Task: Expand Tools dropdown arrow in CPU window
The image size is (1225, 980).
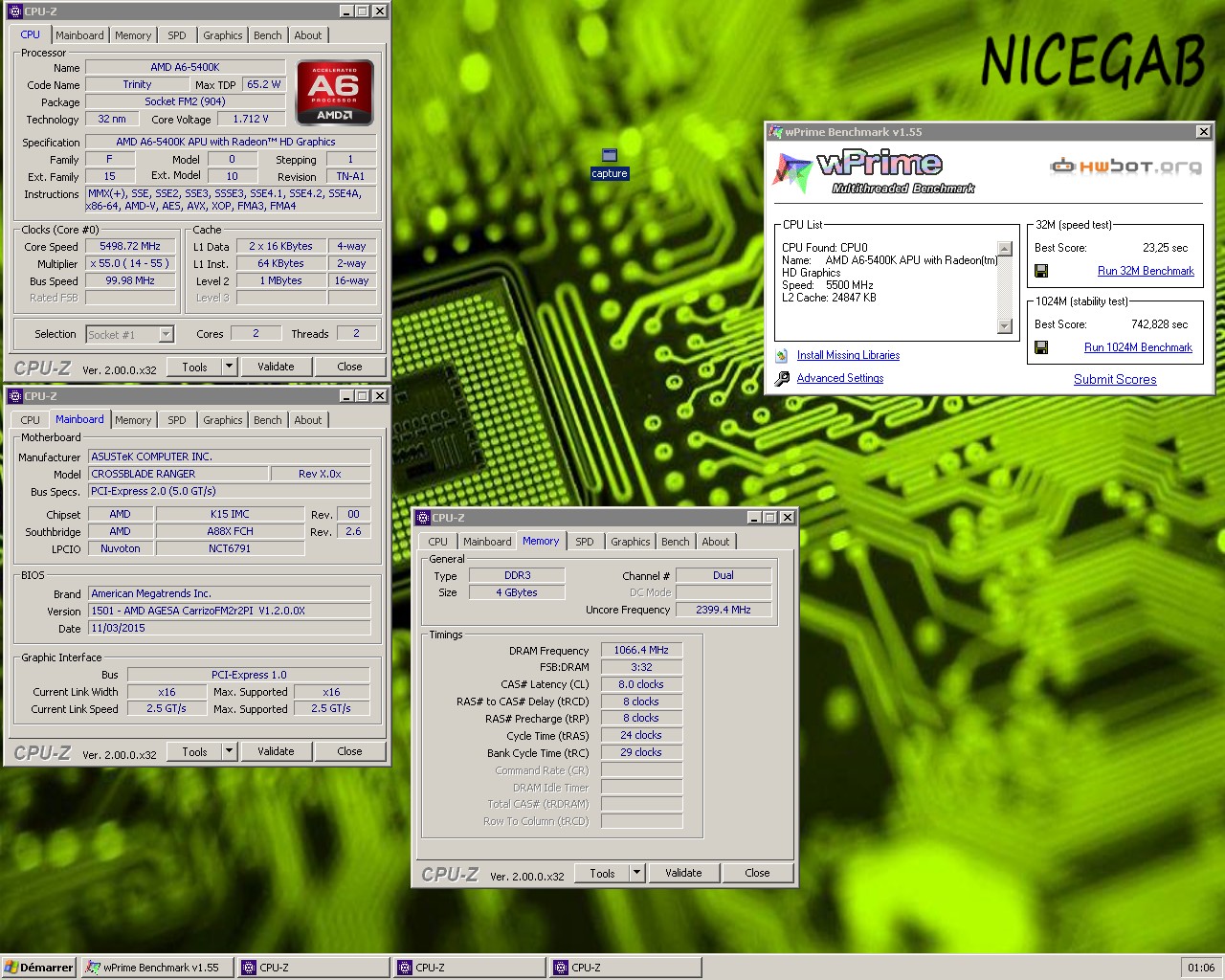Action: point(229,367)
